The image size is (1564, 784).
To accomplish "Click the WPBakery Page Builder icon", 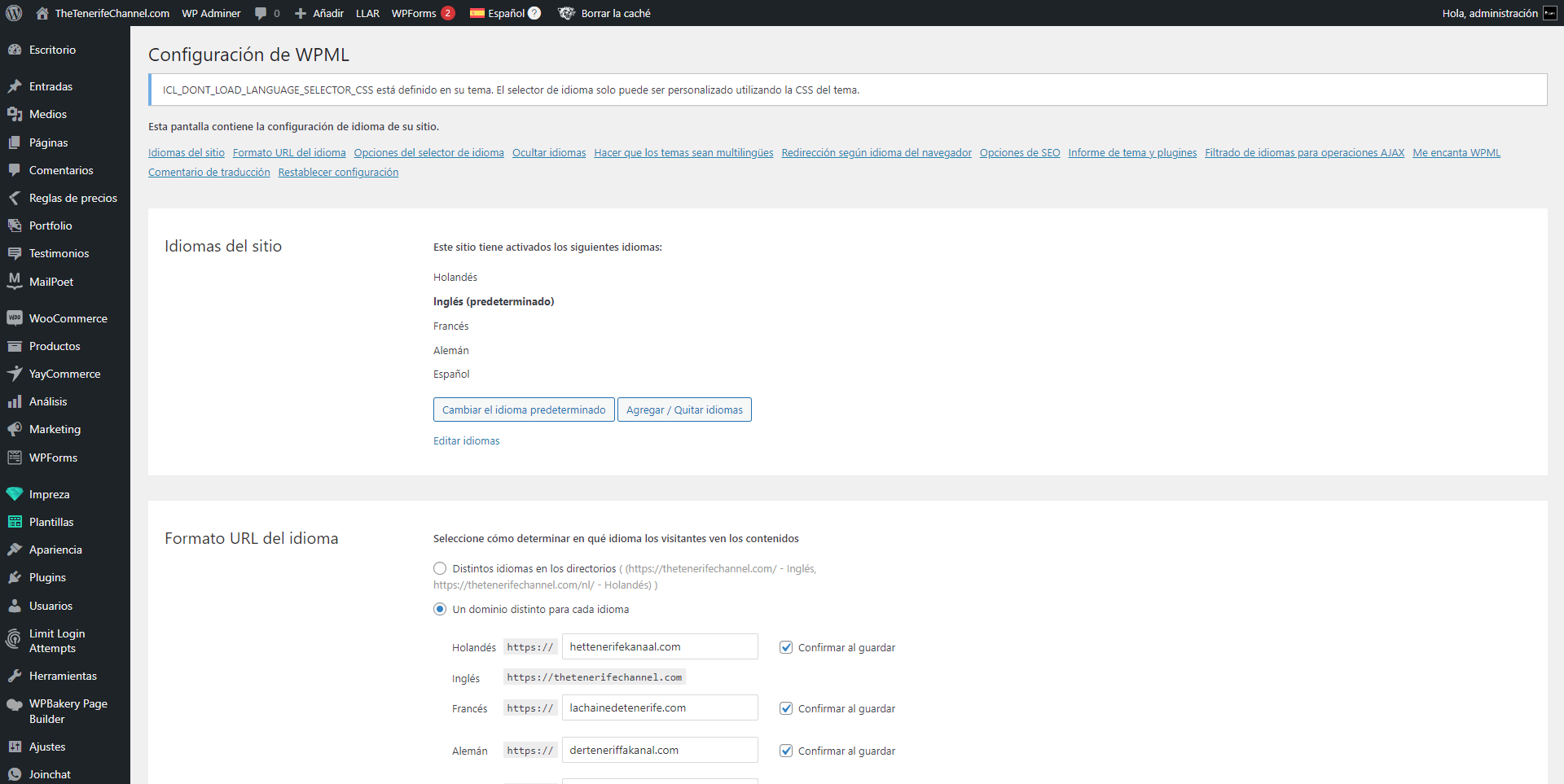I will [x=15, y=705].
